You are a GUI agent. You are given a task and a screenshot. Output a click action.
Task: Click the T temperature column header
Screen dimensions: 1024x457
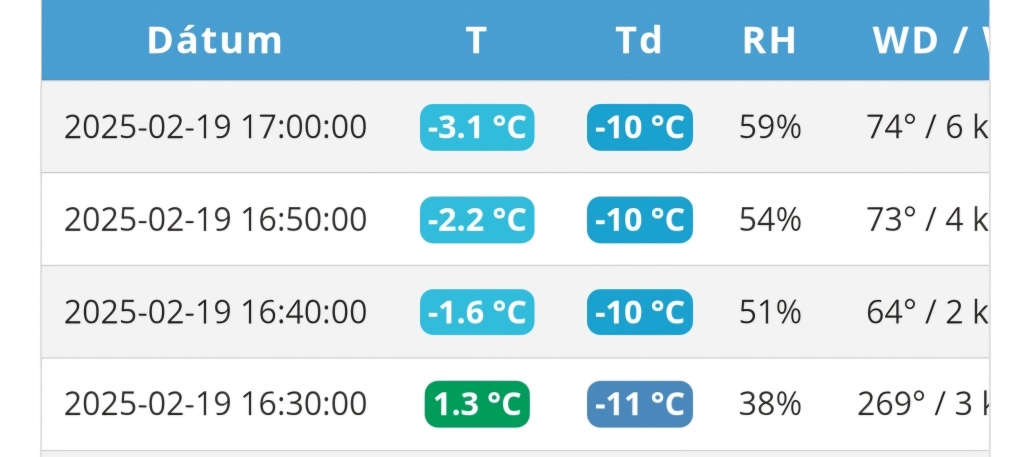click(476, 41)
